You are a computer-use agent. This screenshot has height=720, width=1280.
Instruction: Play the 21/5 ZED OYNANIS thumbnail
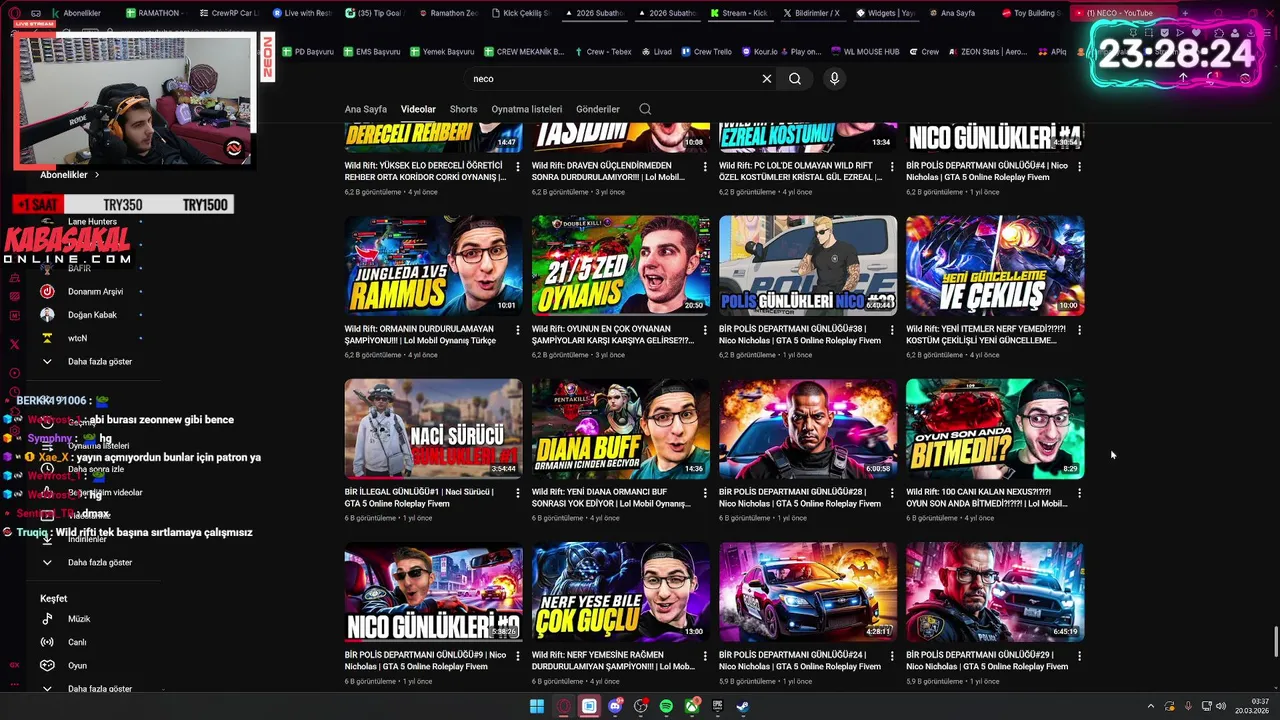pos(620,266)
